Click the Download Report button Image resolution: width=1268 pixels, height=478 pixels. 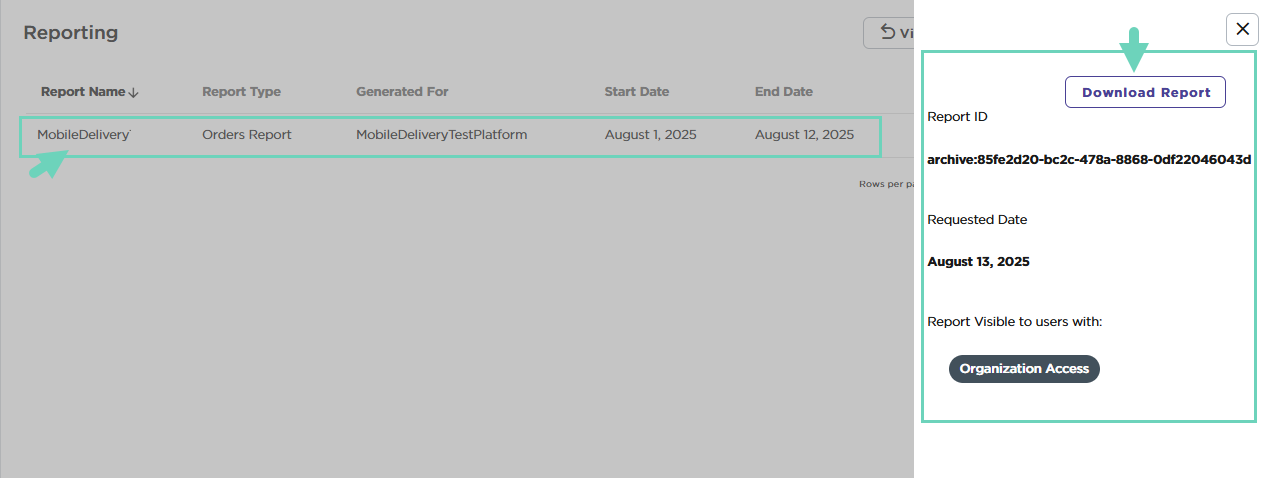click(x=1145, y=92)
